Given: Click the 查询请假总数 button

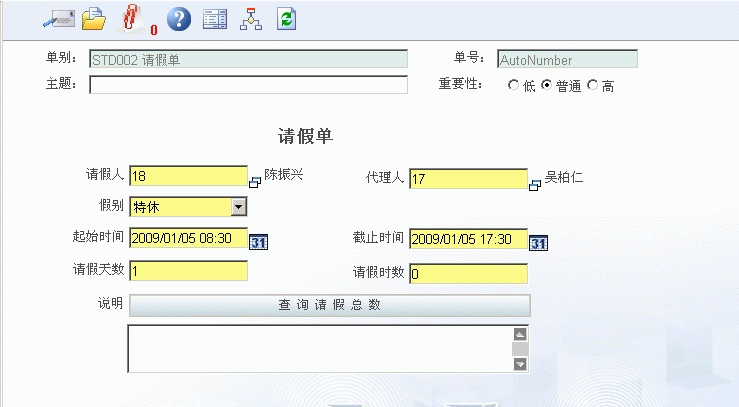Looking at the screenshot, I should coord(329,305).
